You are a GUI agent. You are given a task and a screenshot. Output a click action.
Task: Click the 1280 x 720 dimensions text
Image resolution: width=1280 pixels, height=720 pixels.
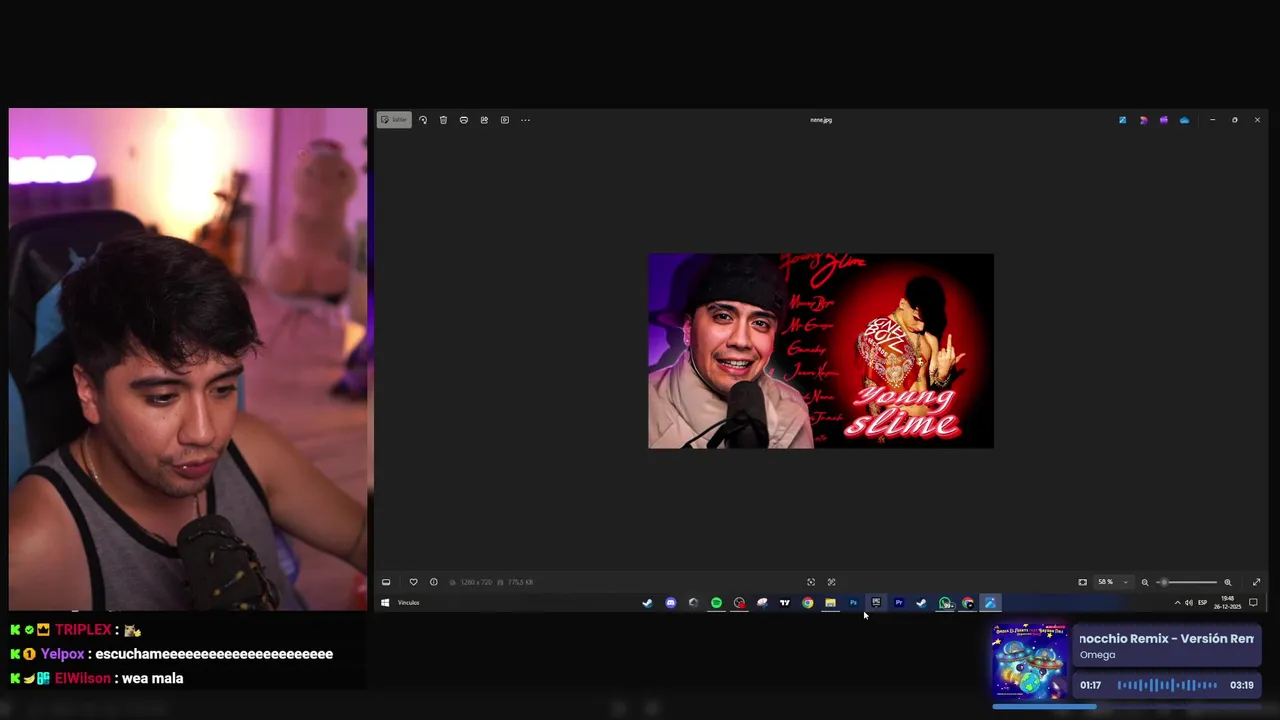[x=475, y=582]
